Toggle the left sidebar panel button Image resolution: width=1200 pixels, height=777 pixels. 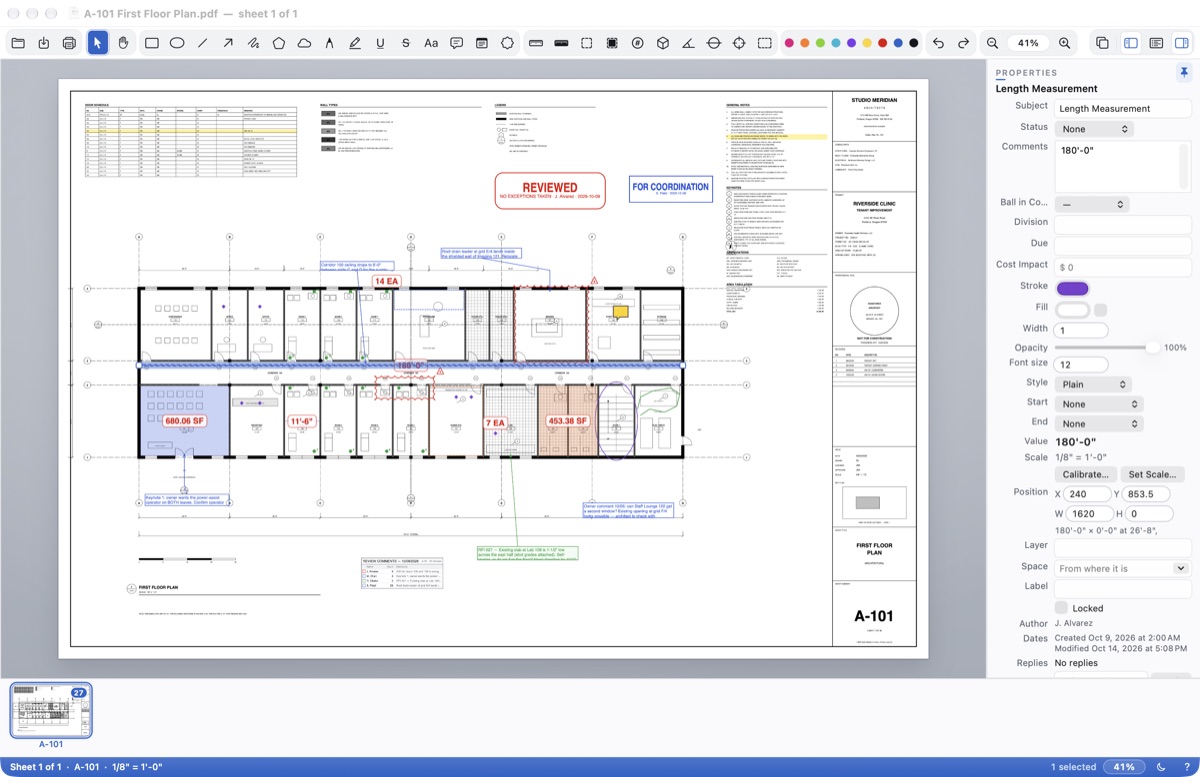1131,43
